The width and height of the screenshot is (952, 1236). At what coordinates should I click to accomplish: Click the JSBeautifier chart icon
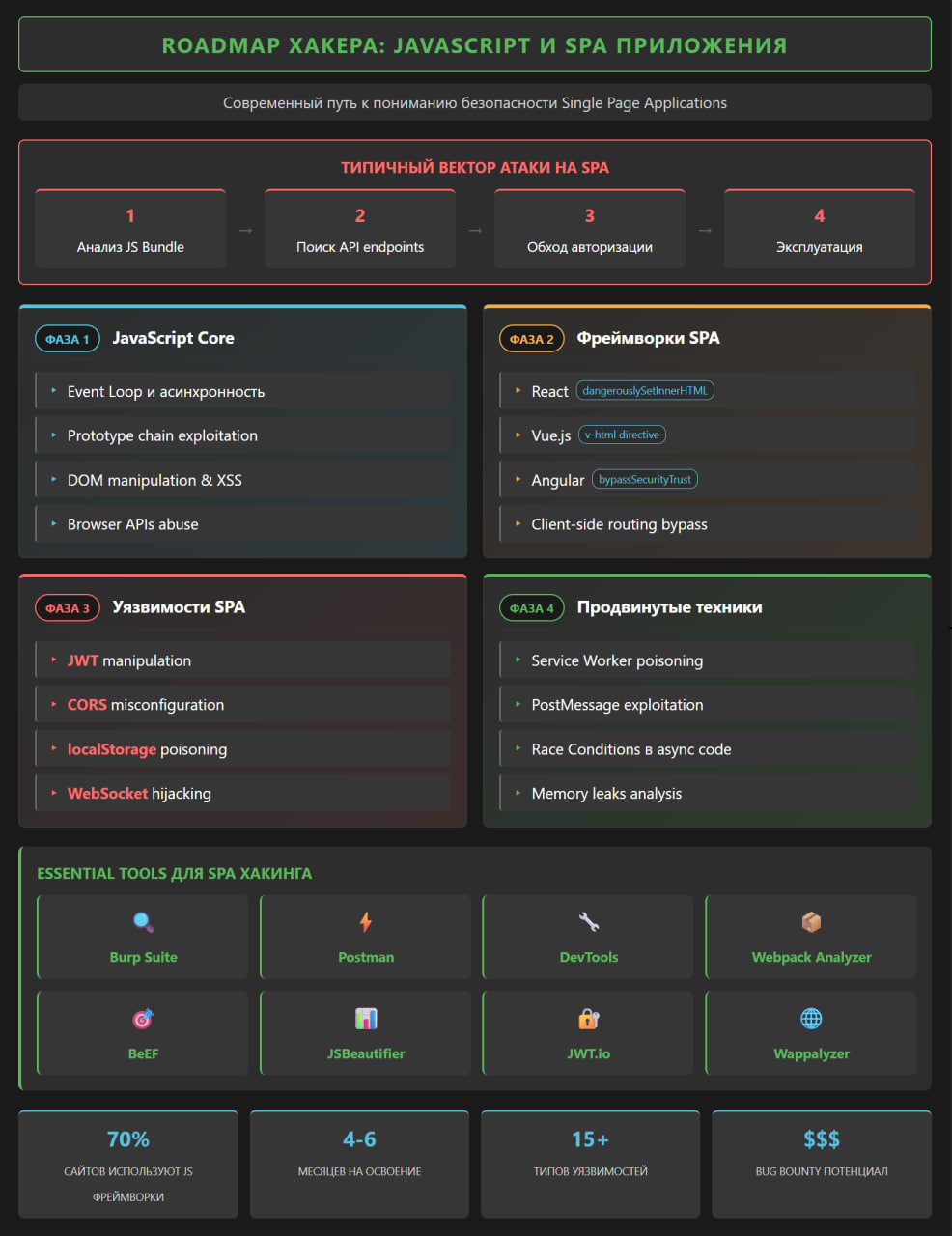tap(366, 1019)
